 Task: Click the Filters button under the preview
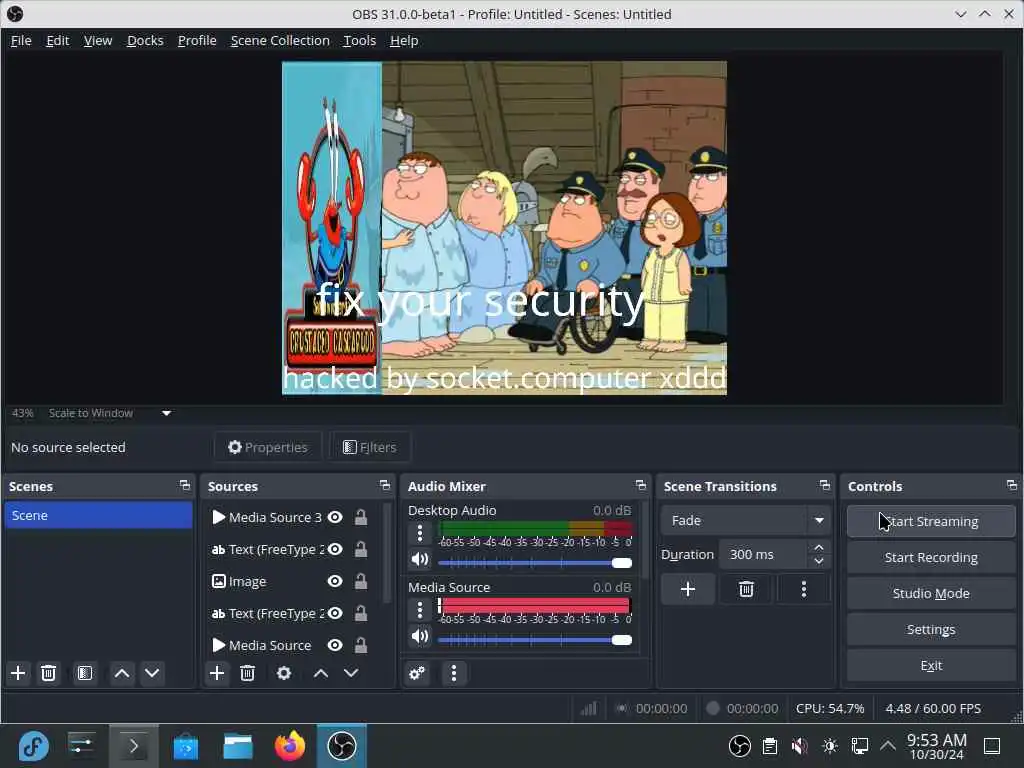pos(370,447)
